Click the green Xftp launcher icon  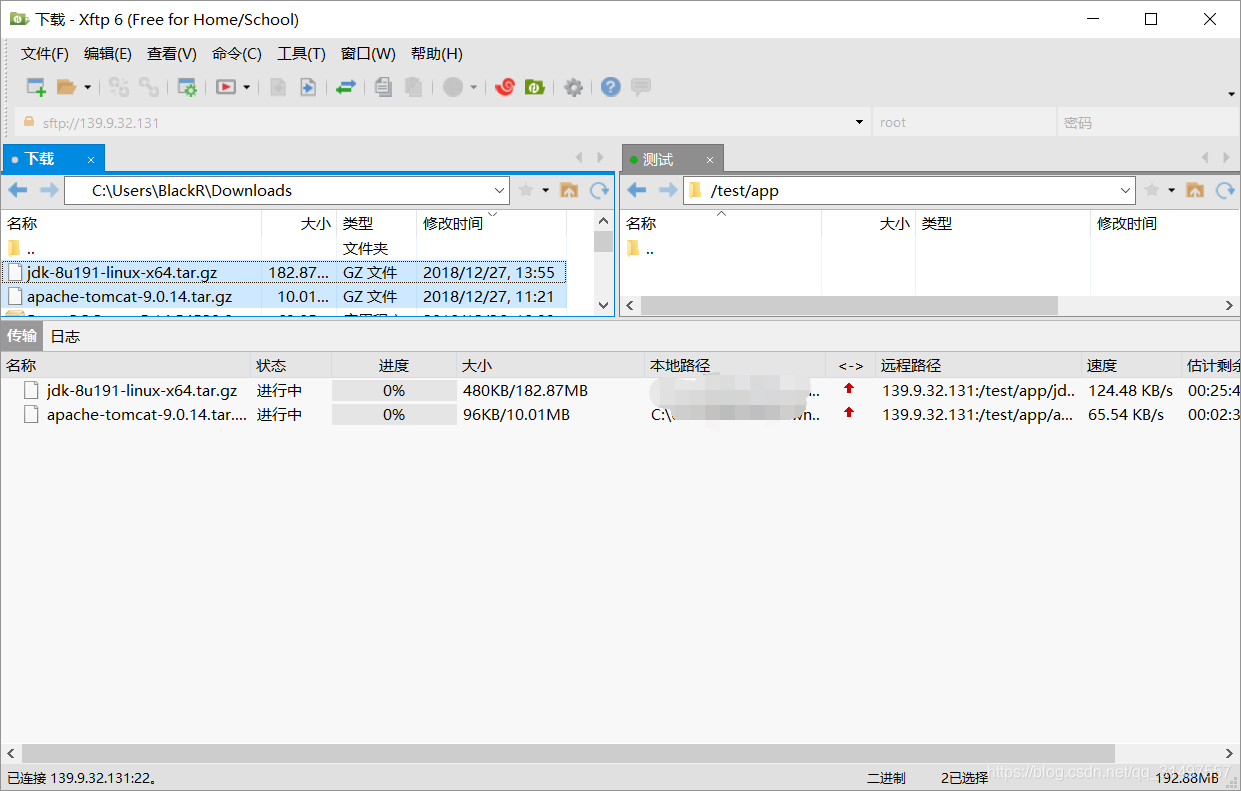tap(535, 87)
